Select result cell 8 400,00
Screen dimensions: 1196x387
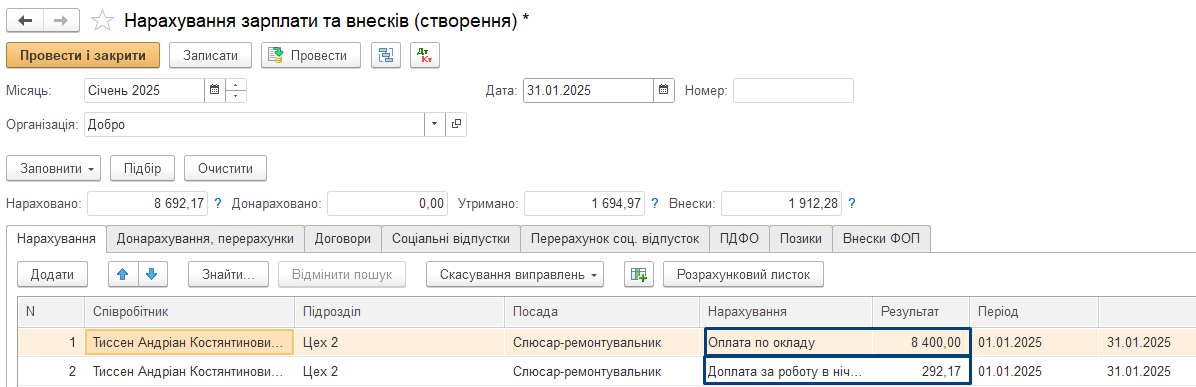pyautogui.click(x=921, y=342)
